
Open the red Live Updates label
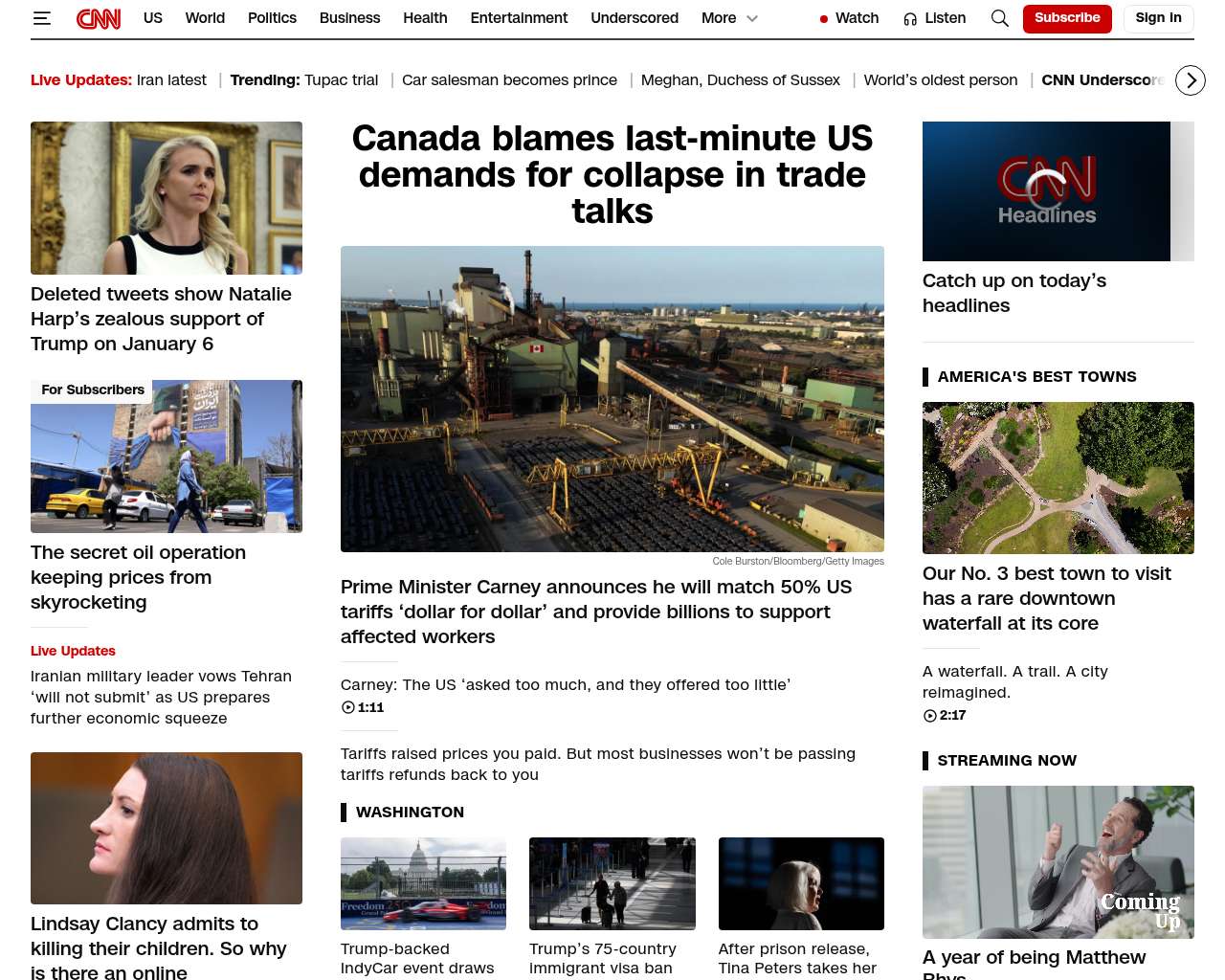tap(73, 651)
